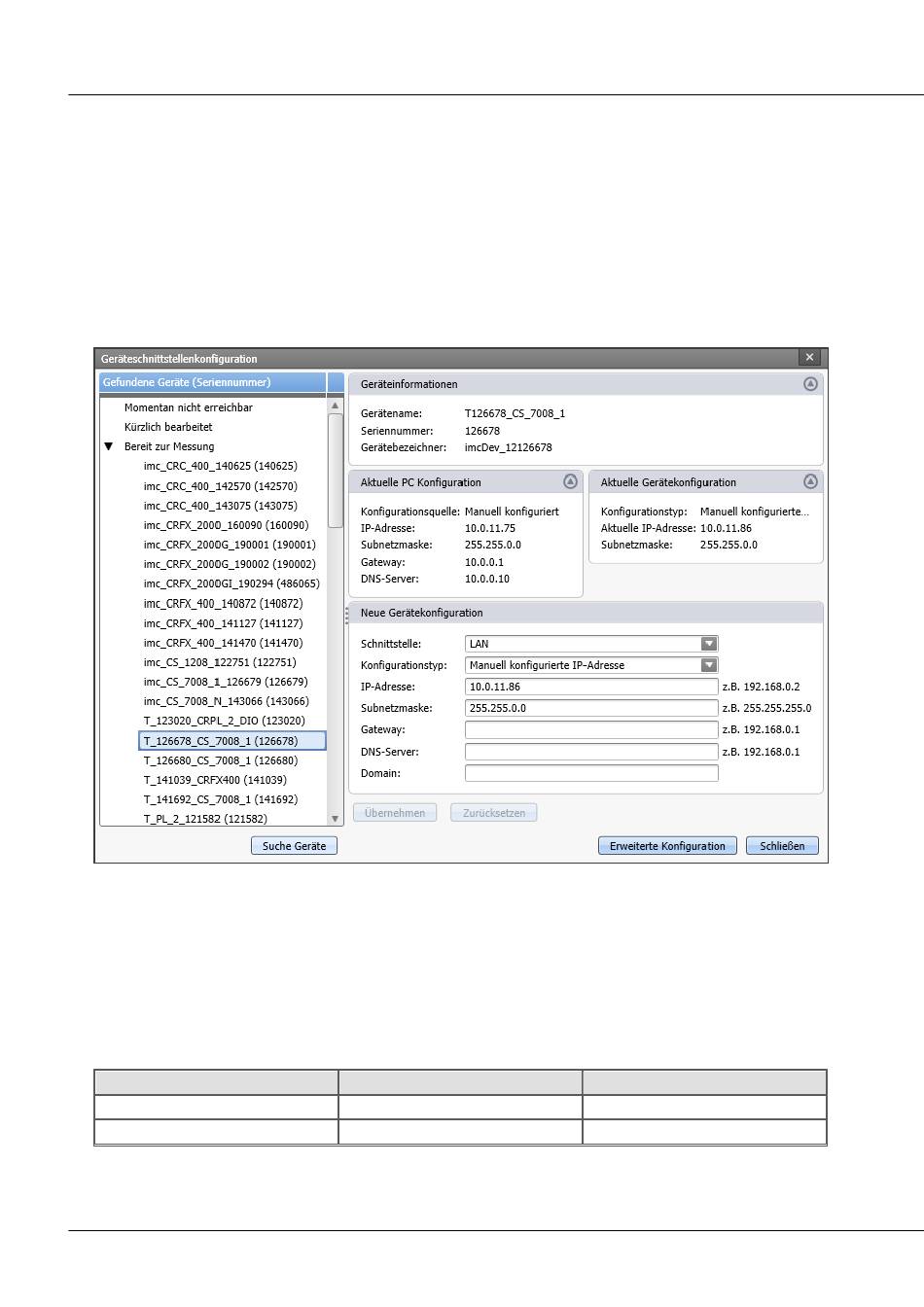
Task: Collapse the Aktuelle PC Konfiguration panel
Action: pyautogui.click(x=570, y=481)
